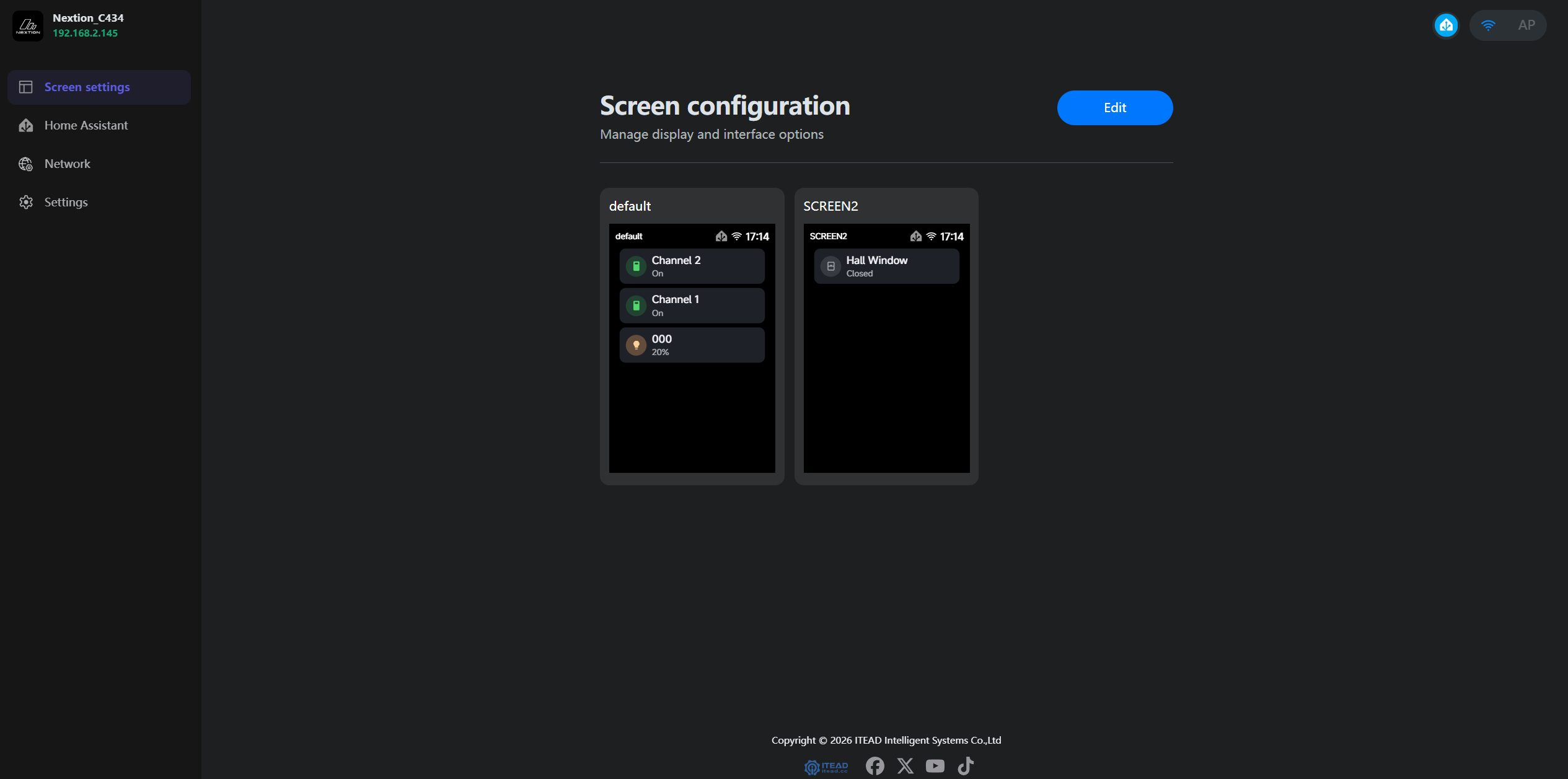Click the Settings gear icon

[25, 202]
